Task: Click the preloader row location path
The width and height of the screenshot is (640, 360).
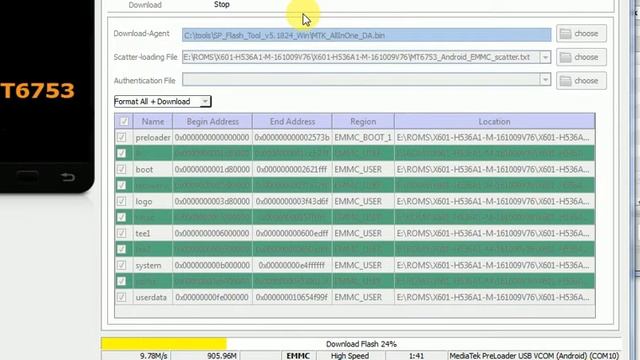Action: pos(493,138)
